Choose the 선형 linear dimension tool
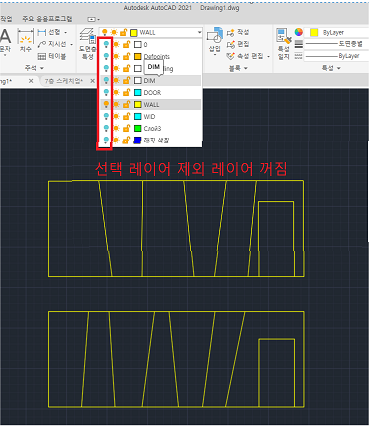The image size is (370, 427). click(49, 32)
